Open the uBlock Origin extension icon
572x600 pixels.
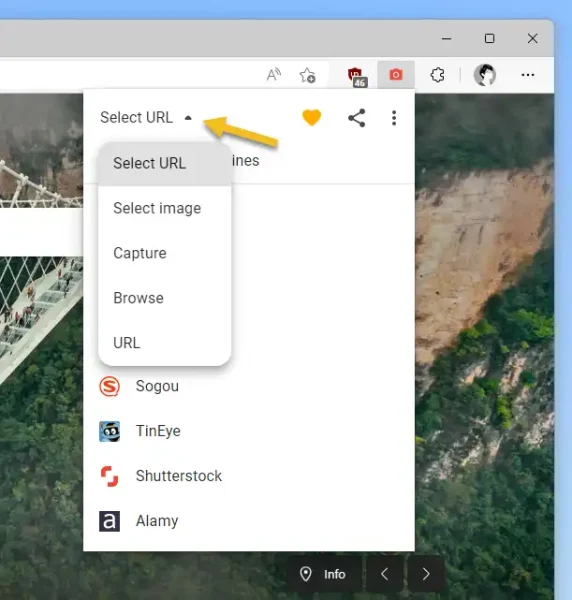(x=357, y=77)
